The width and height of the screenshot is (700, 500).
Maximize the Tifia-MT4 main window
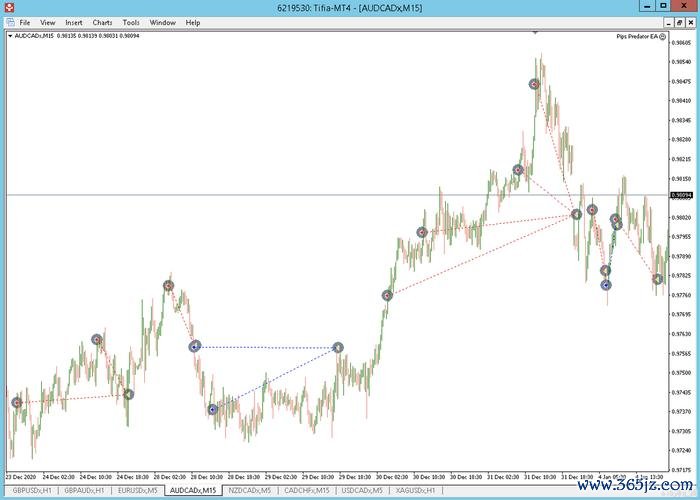[x=663, y=6]
